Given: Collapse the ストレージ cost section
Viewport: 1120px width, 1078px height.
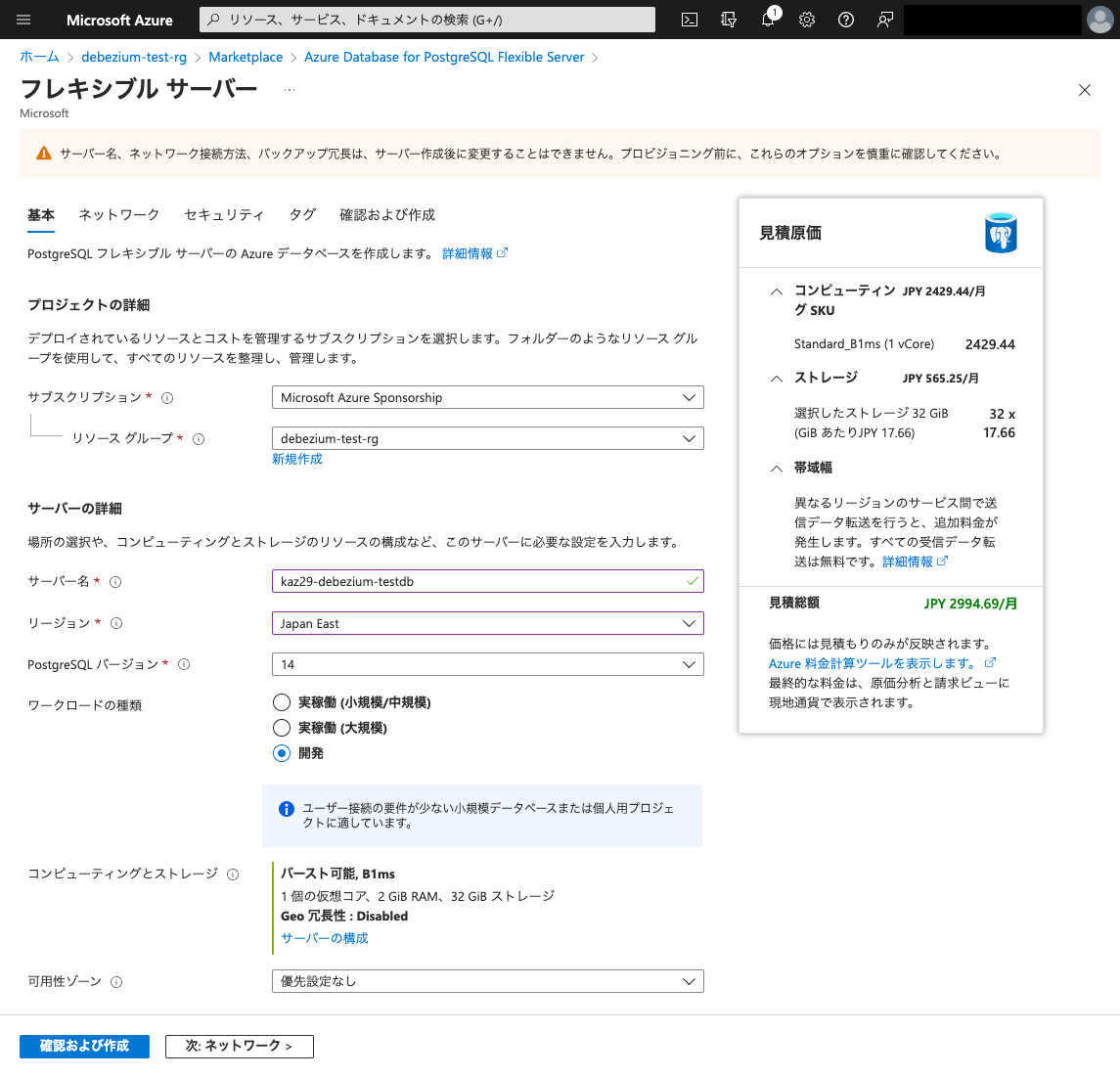Looking at the screenshot, I should (x=777, y=379).
